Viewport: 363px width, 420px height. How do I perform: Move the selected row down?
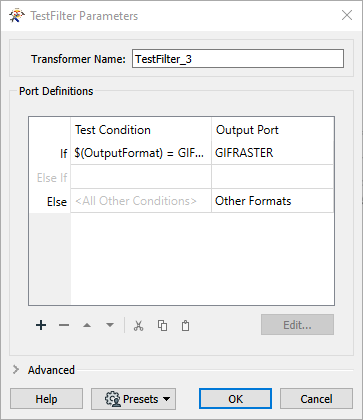click(110, 325)
